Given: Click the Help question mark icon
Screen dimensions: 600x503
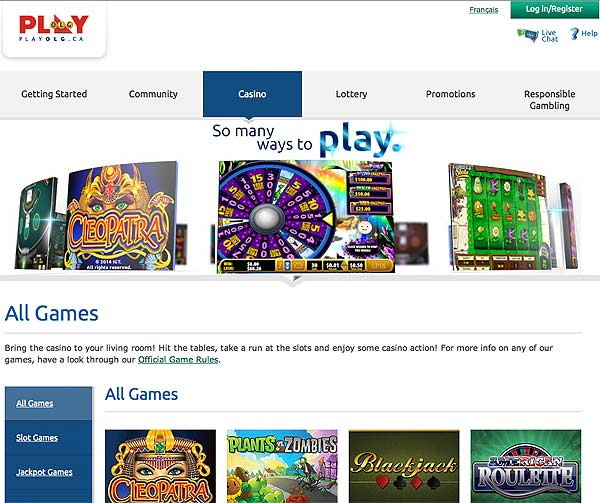Looking at the screenshot, I should pyautogui.click(x=574, y=34).
